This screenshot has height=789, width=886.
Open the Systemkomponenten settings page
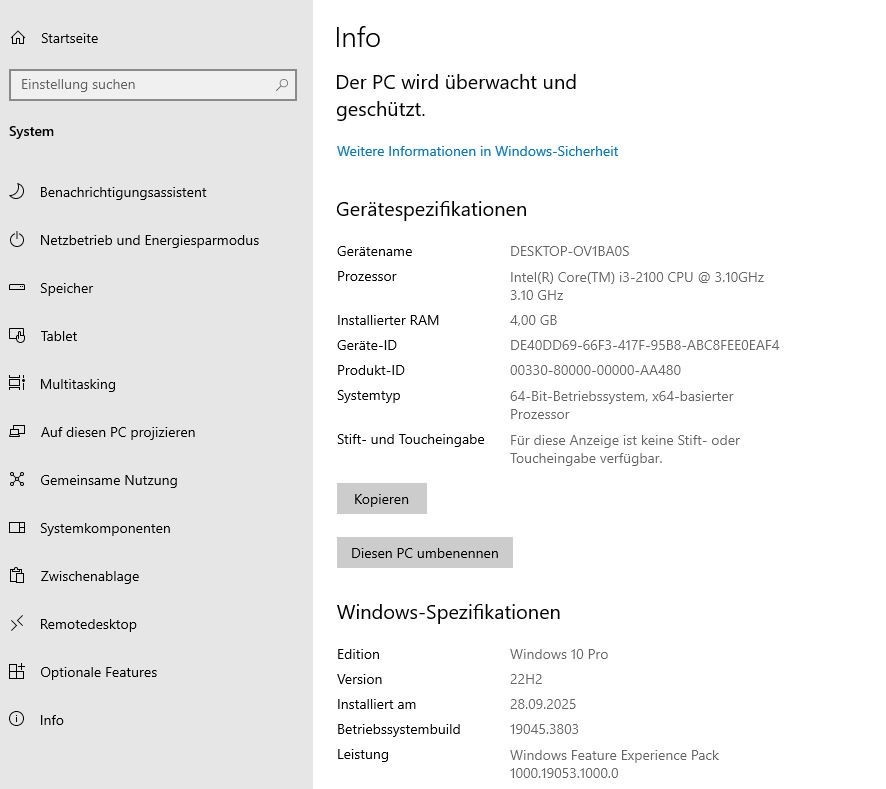tap(105, 528)
